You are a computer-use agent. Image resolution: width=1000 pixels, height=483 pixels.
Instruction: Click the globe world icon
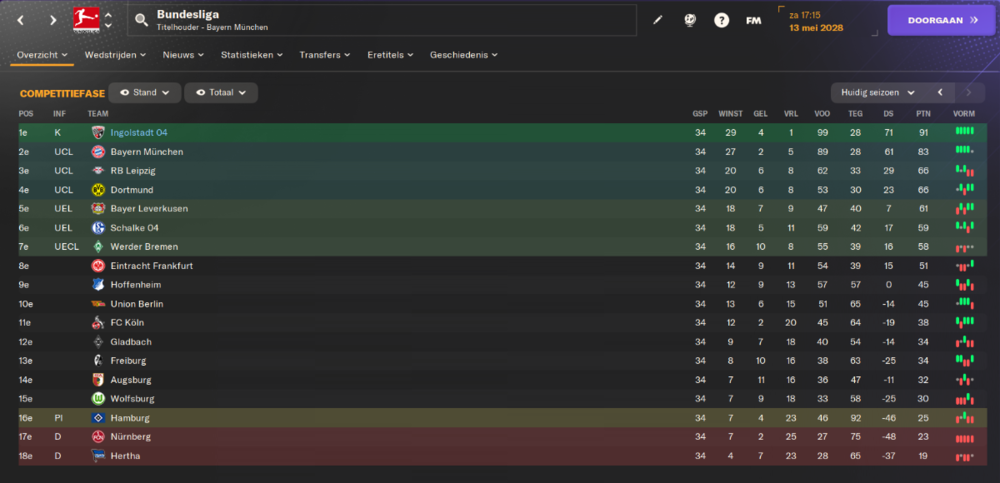pyautogui.click(x=689, y=20)
